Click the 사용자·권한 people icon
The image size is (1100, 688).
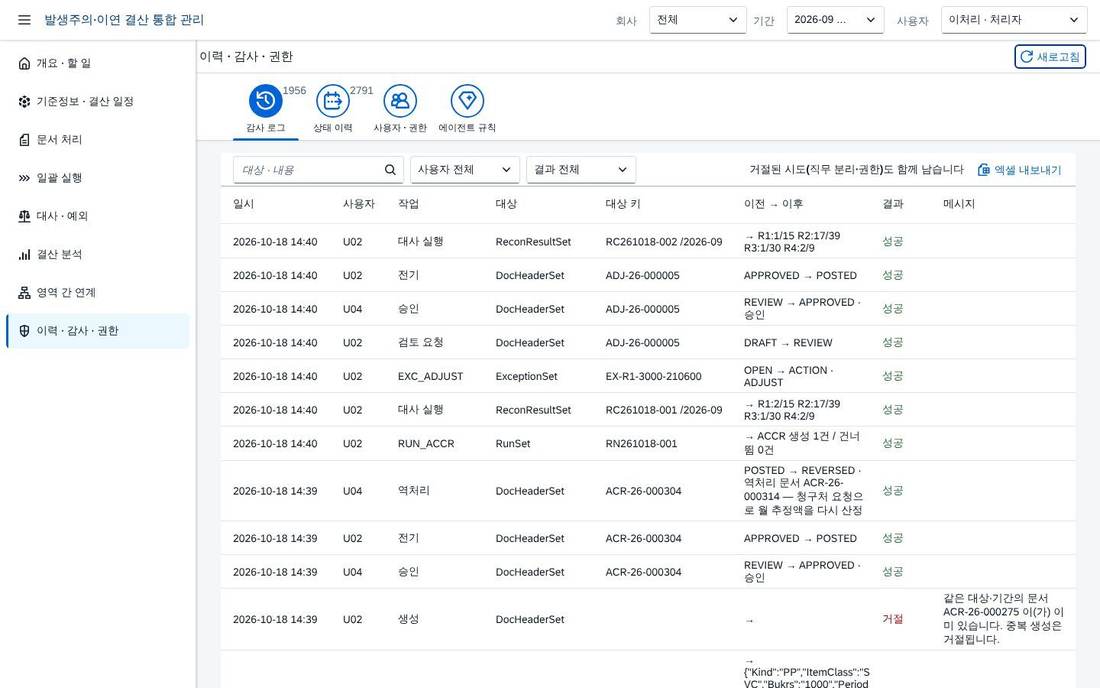pyautogui.click(x=400, y=101)
